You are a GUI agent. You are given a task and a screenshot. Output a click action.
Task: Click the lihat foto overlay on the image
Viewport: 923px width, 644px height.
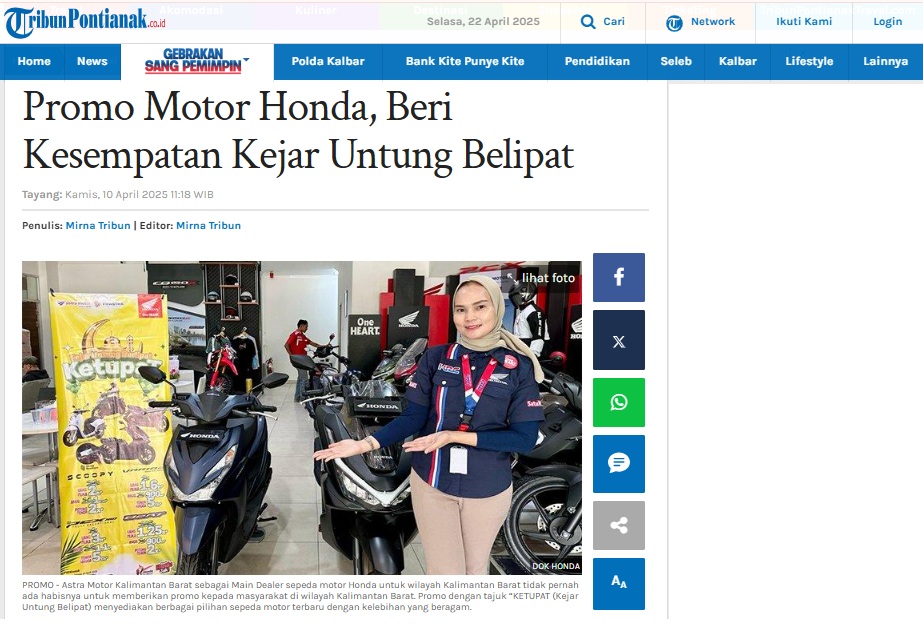coord(541,278)
